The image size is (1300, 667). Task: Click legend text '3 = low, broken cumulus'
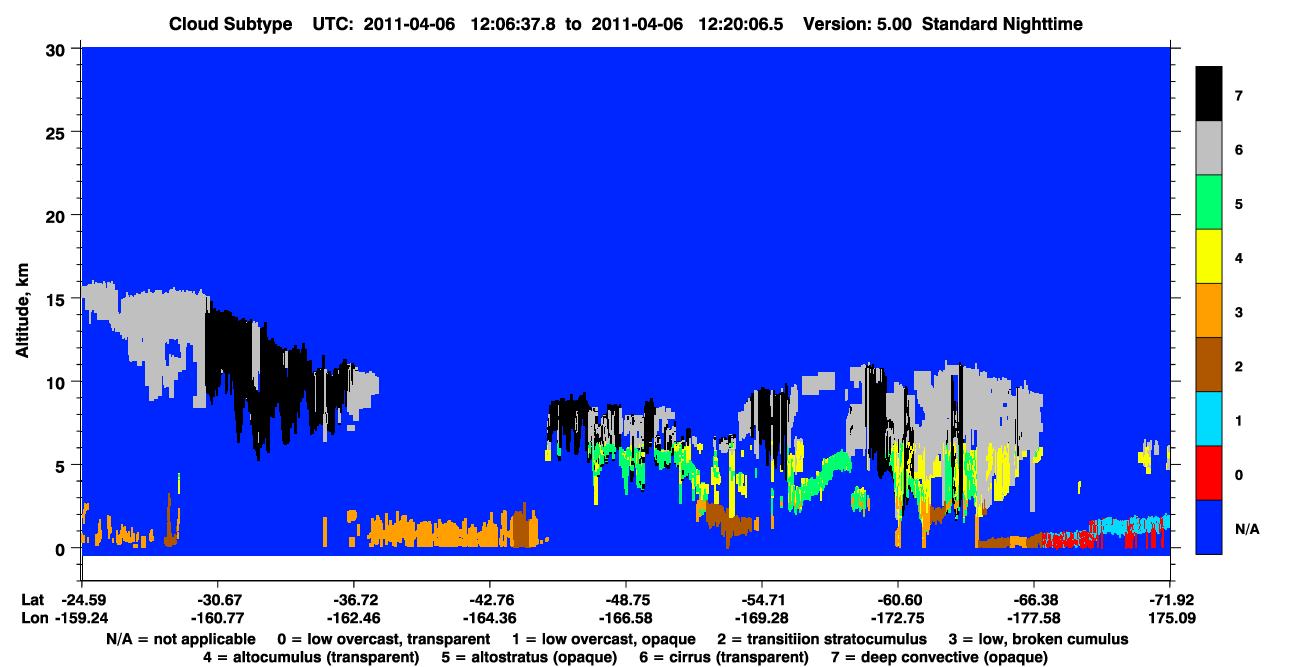(x=1039, y=639)
